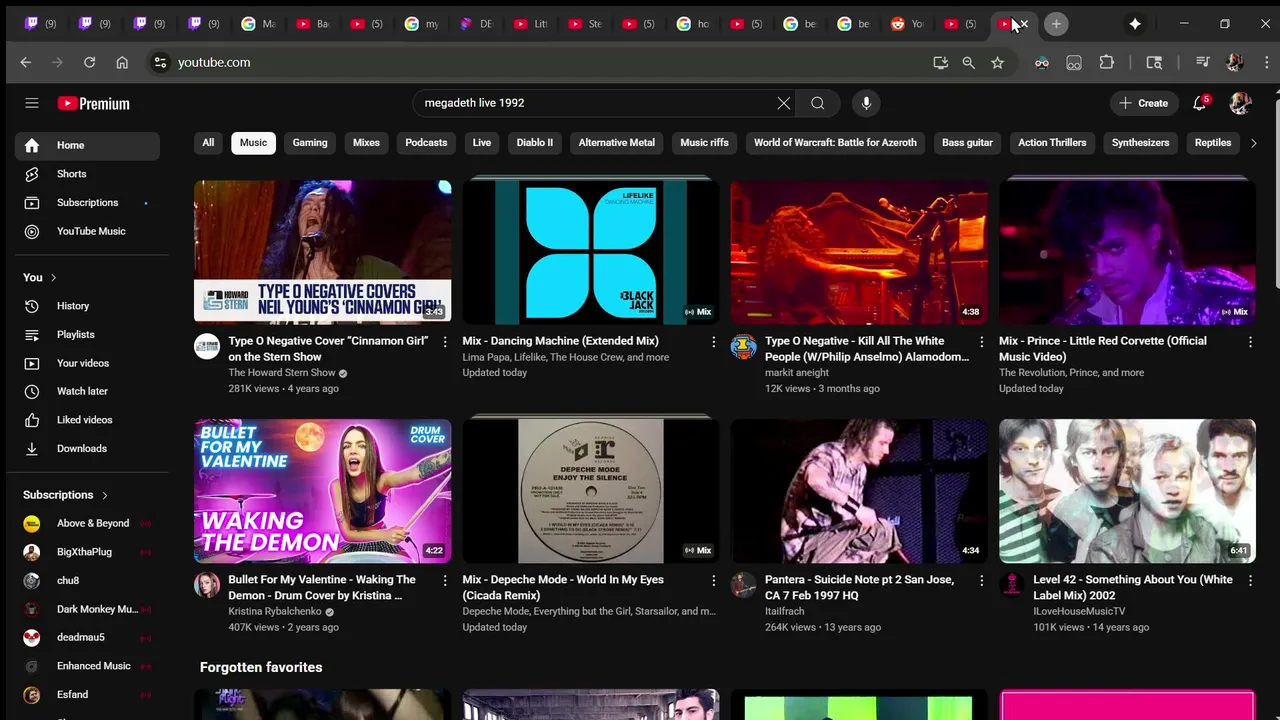Open Playlists in the sidebar
Viewport: 1280px width, 720px height.
87,334
